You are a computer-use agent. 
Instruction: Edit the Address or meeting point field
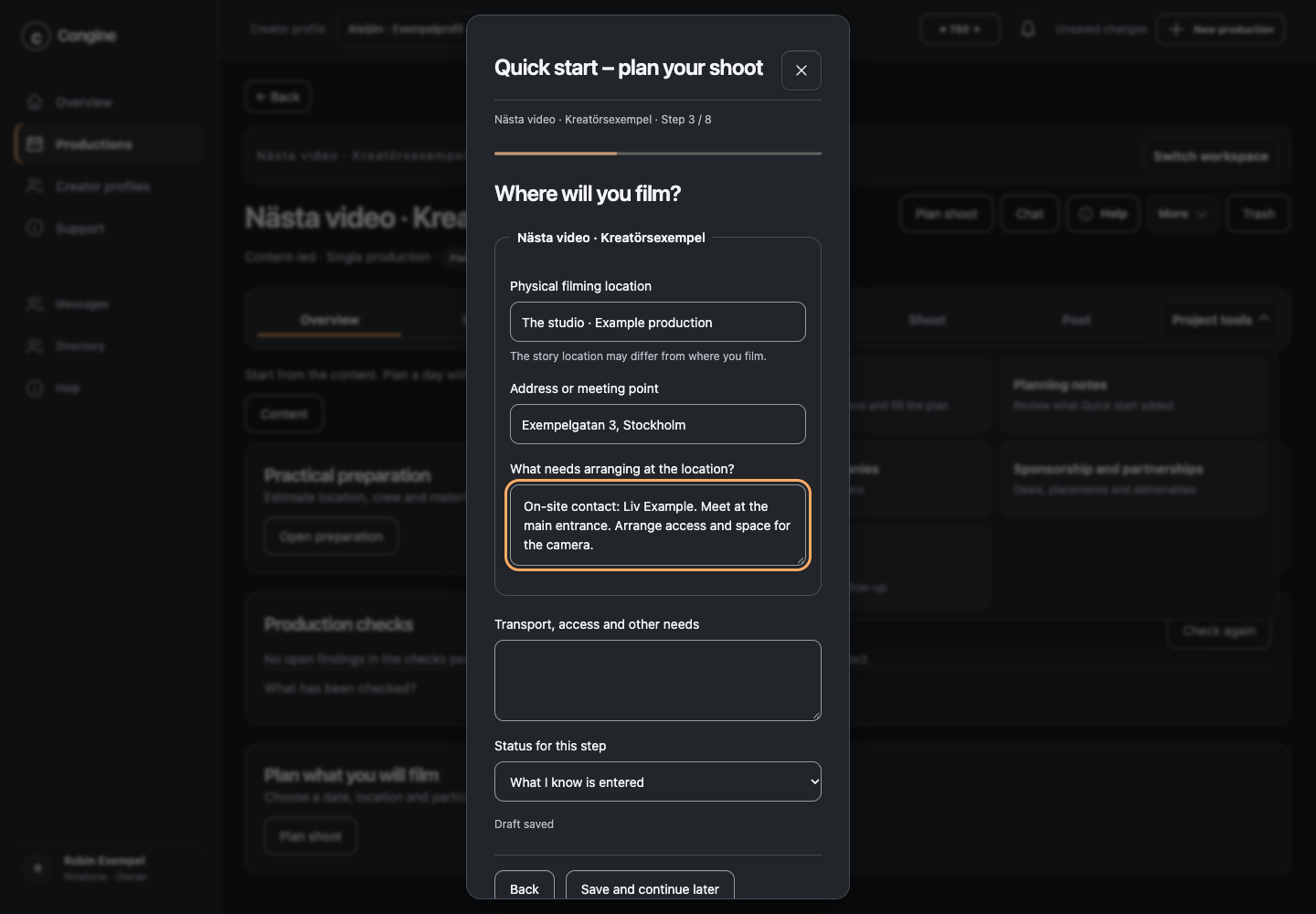click(x=658, y=424)
